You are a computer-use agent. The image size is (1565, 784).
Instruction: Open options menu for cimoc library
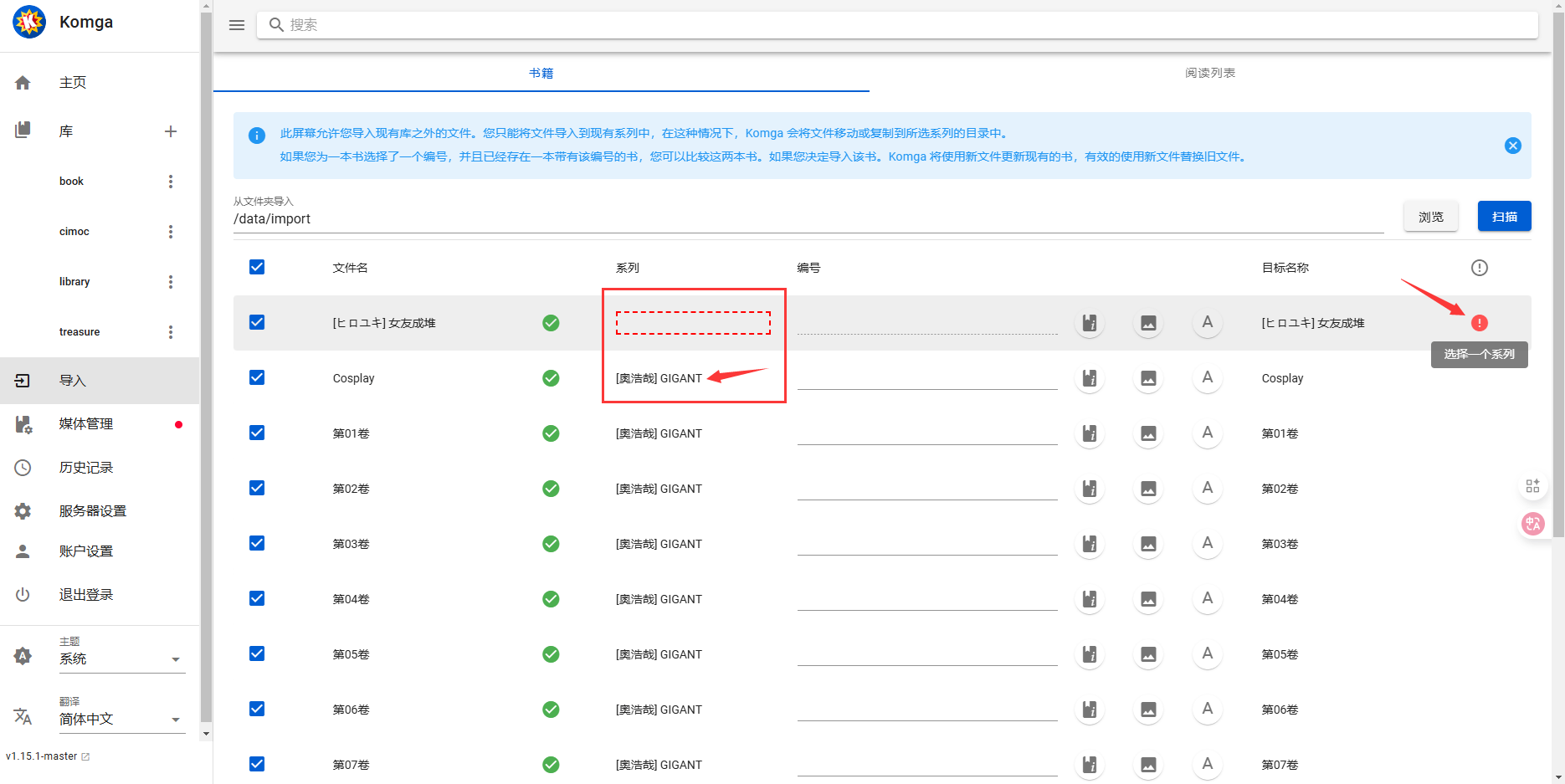171,232
